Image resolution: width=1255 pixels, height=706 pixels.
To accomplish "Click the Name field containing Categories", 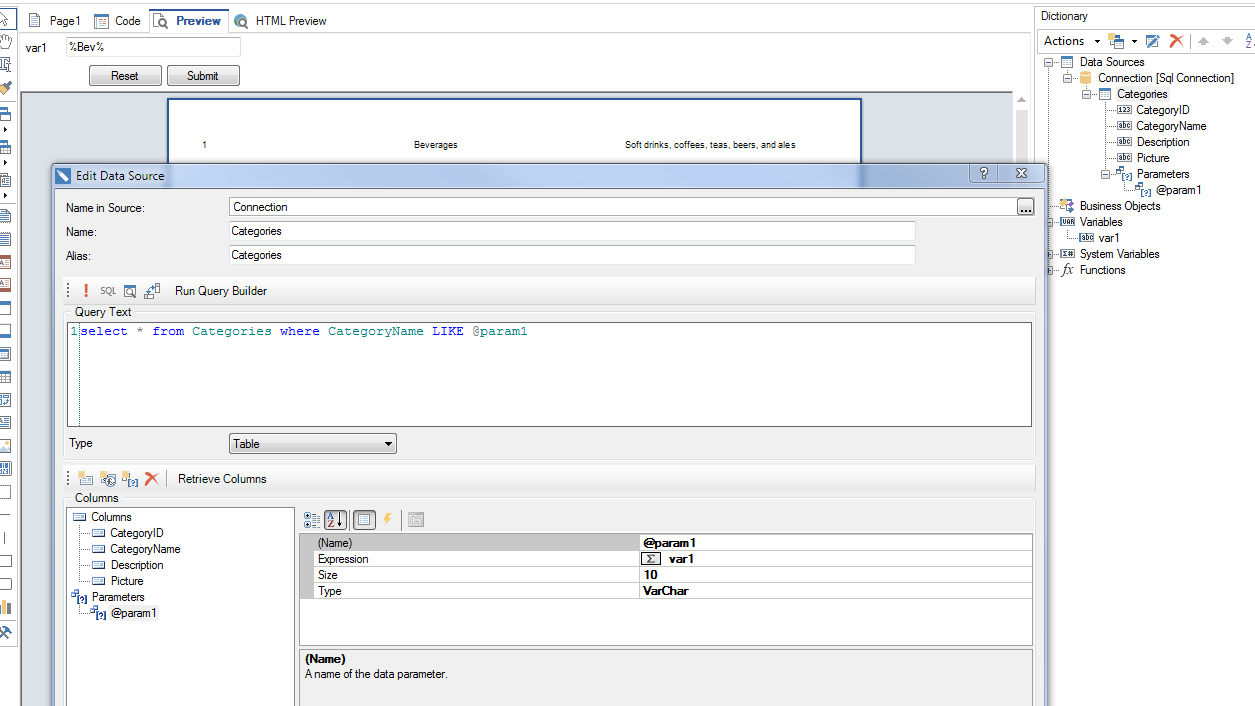I will pos(572,231).
